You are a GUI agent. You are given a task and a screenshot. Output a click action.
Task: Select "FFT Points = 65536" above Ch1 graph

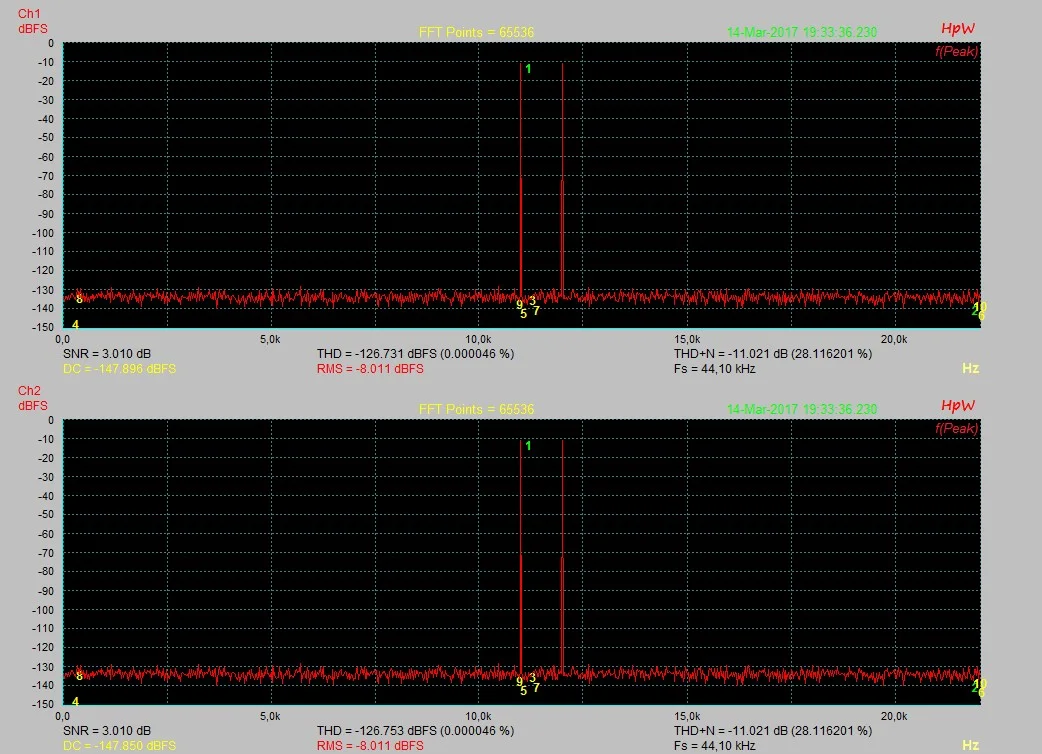coord(476,32)
